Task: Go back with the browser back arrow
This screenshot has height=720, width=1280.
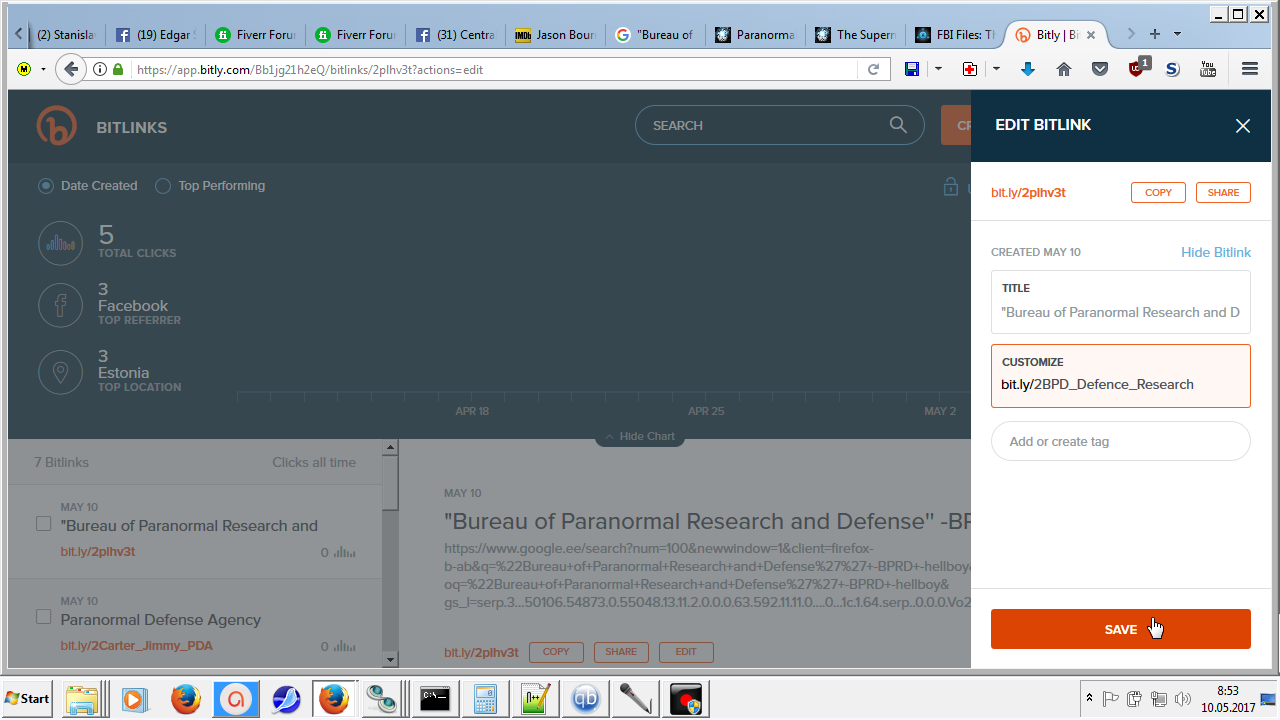Action: coord(70,69)
